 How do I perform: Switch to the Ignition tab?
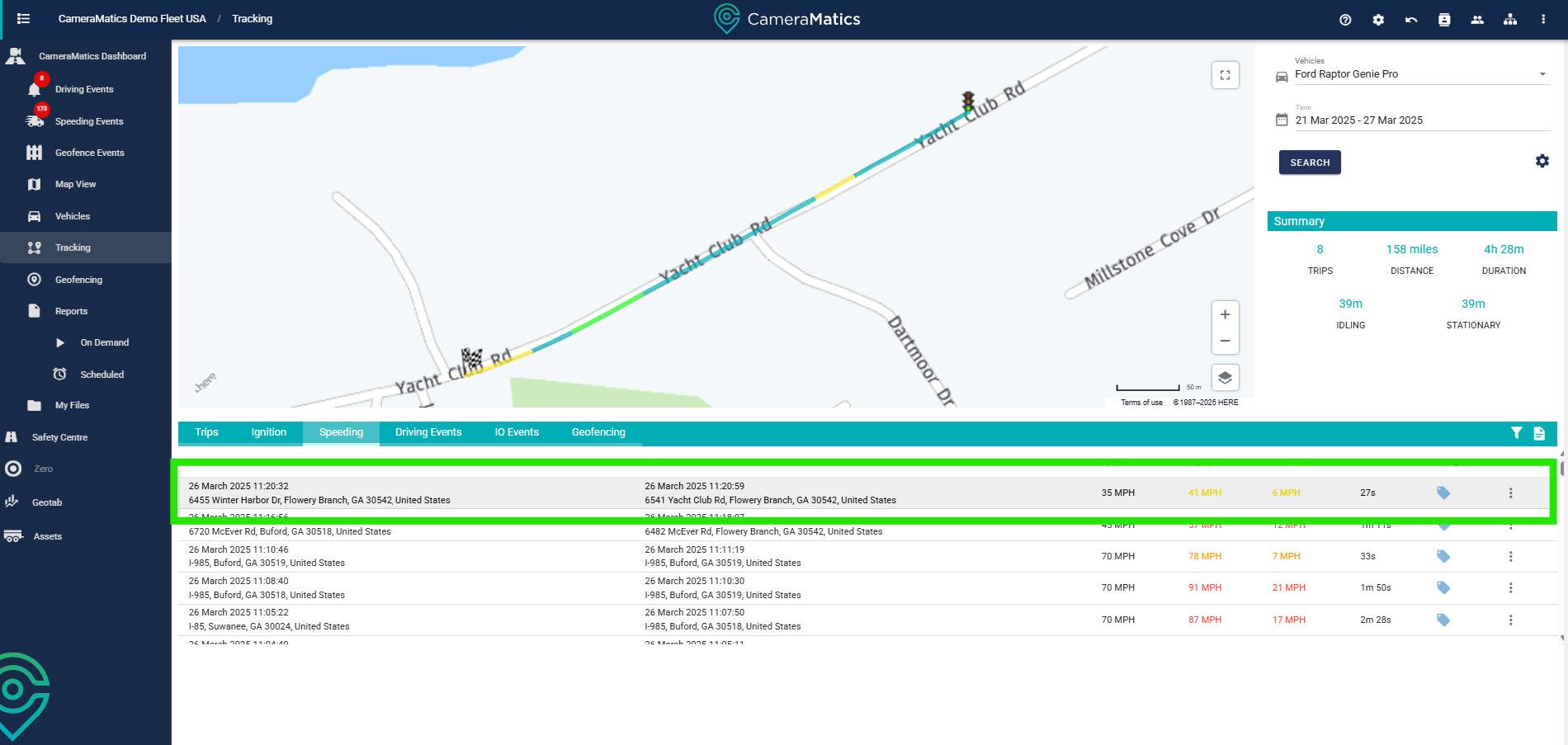(269, 432)
